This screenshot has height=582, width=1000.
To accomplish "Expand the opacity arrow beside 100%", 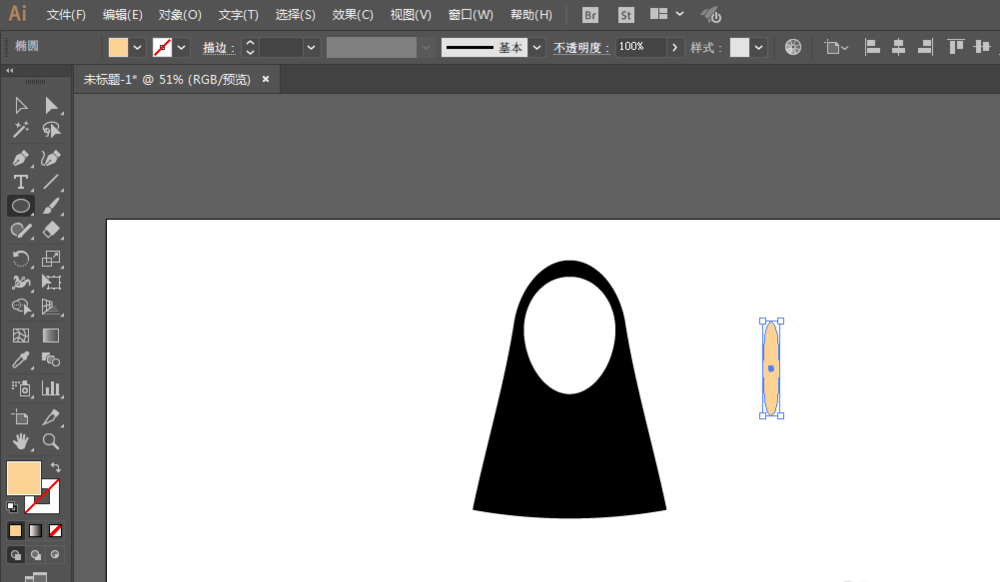I will 675,47.
